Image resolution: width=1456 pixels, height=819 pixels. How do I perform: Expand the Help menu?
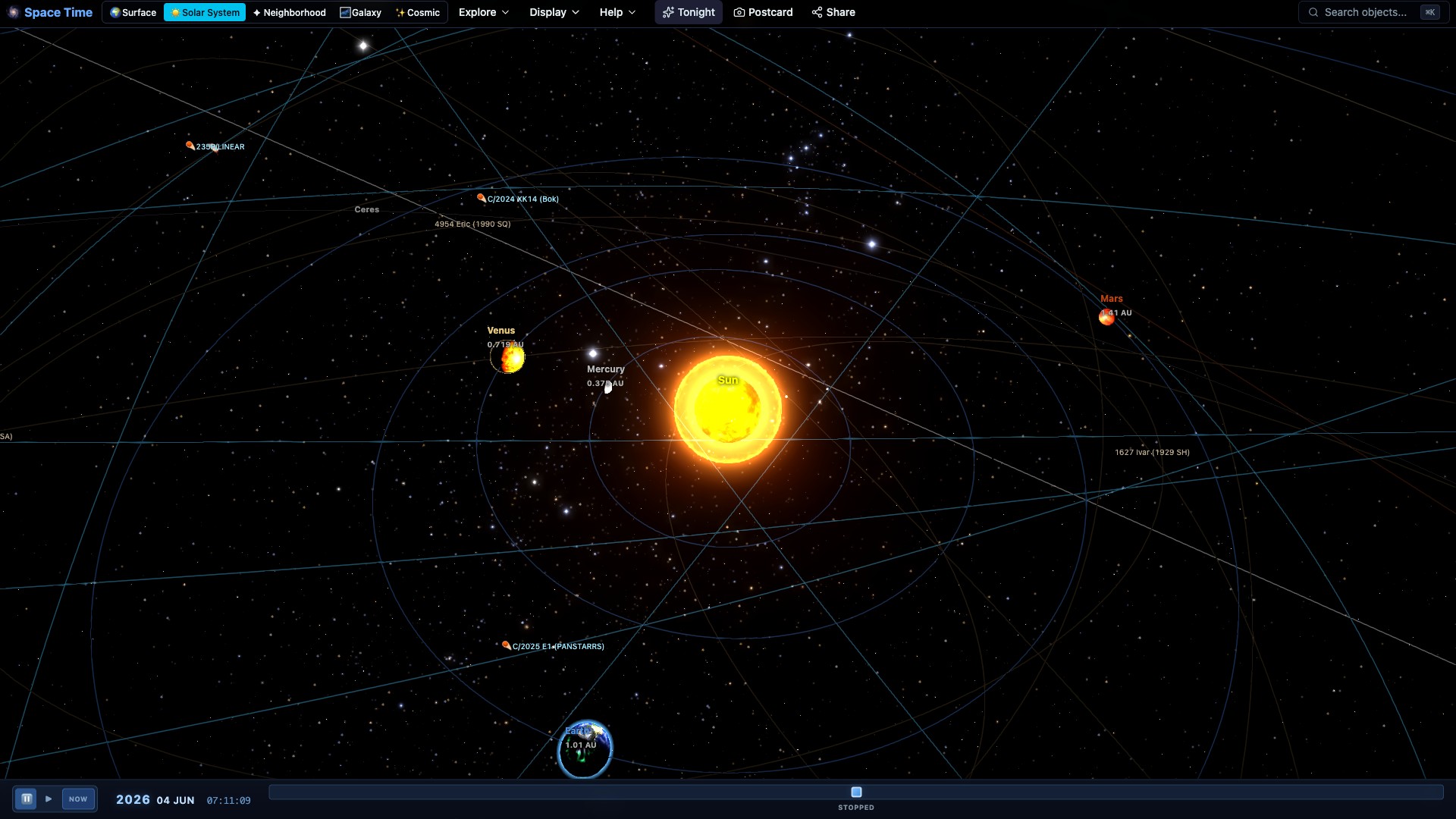pos(617,12)
